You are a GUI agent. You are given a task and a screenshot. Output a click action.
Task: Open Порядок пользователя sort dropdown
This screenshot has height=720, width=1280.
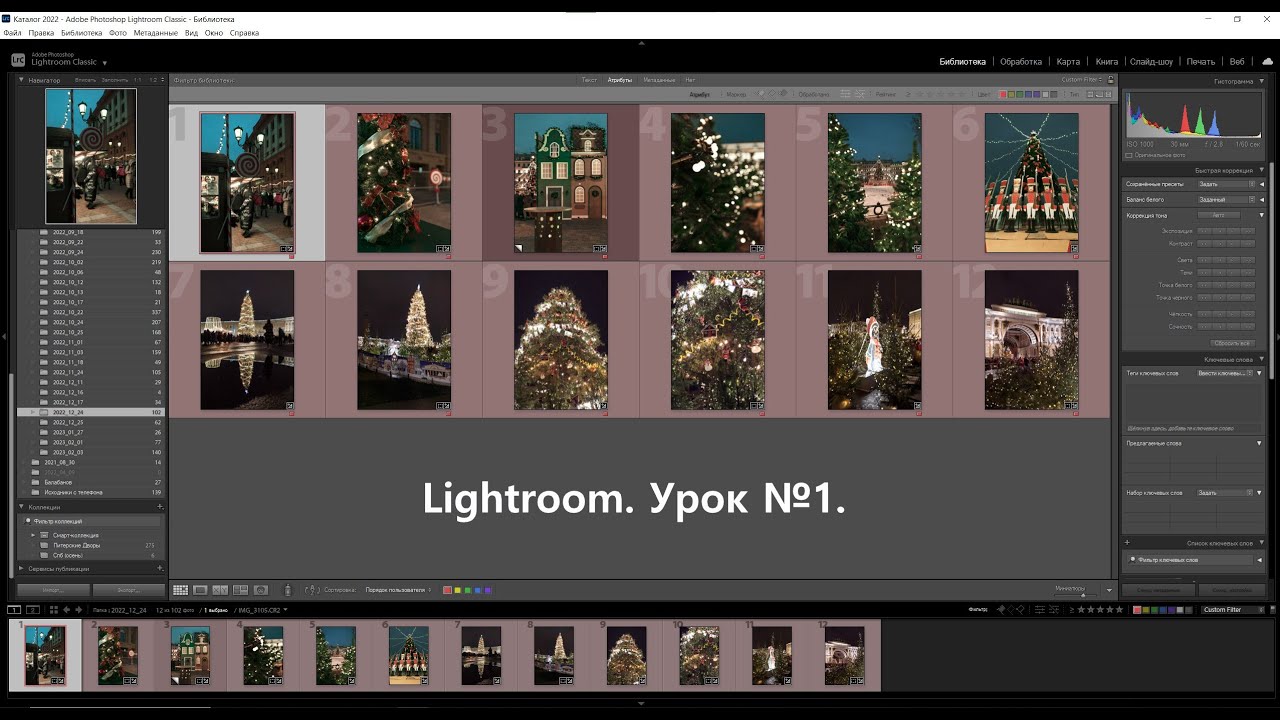pos(398,590)
